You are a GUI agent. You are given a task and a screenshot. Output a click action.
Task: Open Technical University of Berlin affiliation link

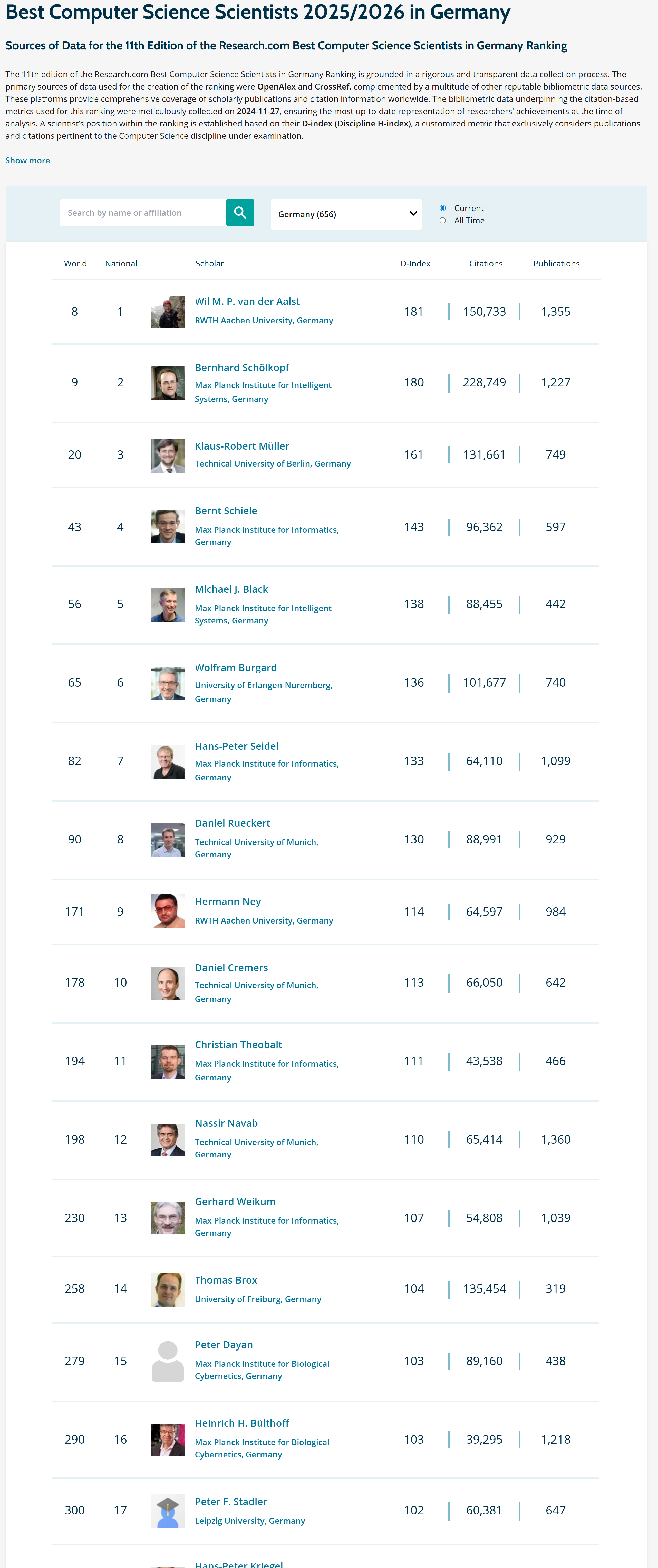(272, 464)
